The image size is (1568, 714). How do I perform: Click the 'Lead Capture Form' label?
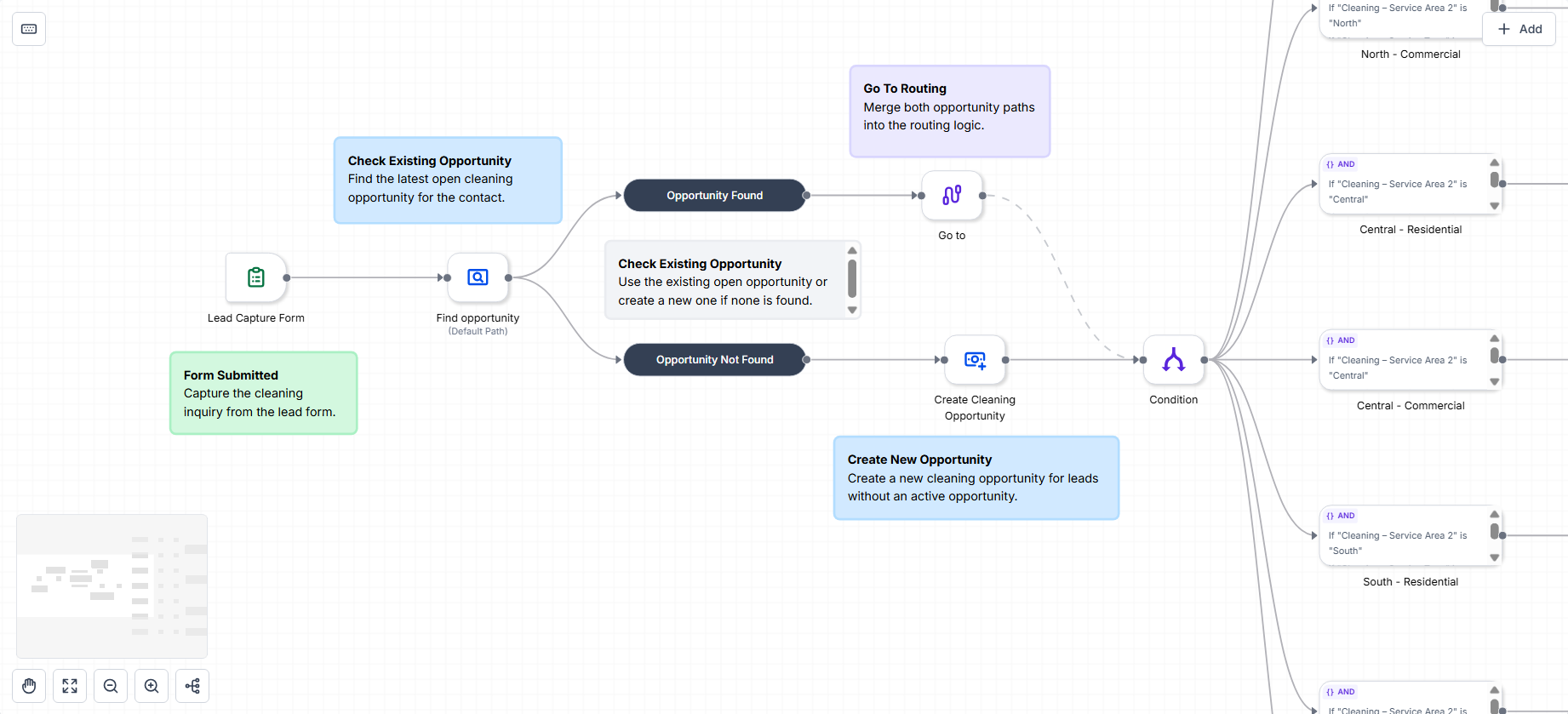point(256,318)
